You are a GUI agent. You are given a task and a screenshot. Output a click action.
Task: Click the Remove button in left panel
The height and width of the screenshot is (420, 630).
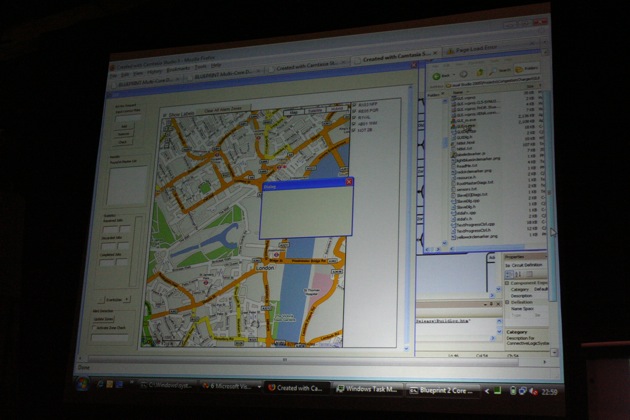pyautogui.click(x=124, y=134)
